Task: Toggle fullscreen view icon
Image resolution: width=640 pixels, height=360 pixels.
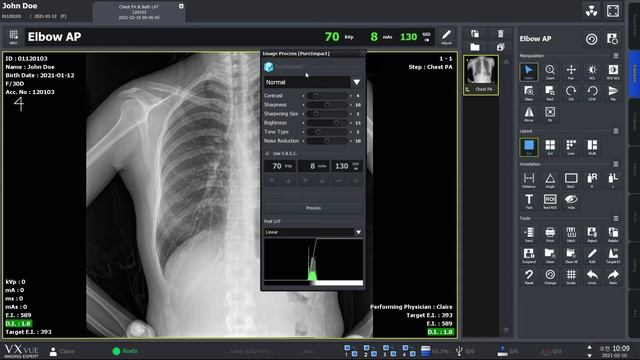Action: tap(613, 11)
